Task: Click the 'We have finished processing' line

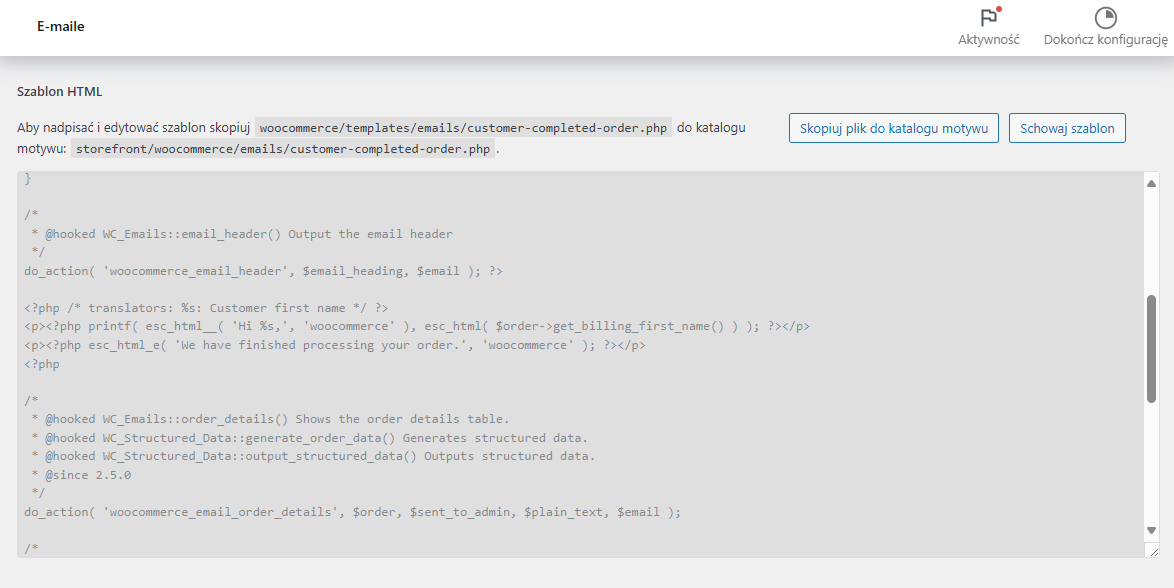Action: [x=335, y=345]
